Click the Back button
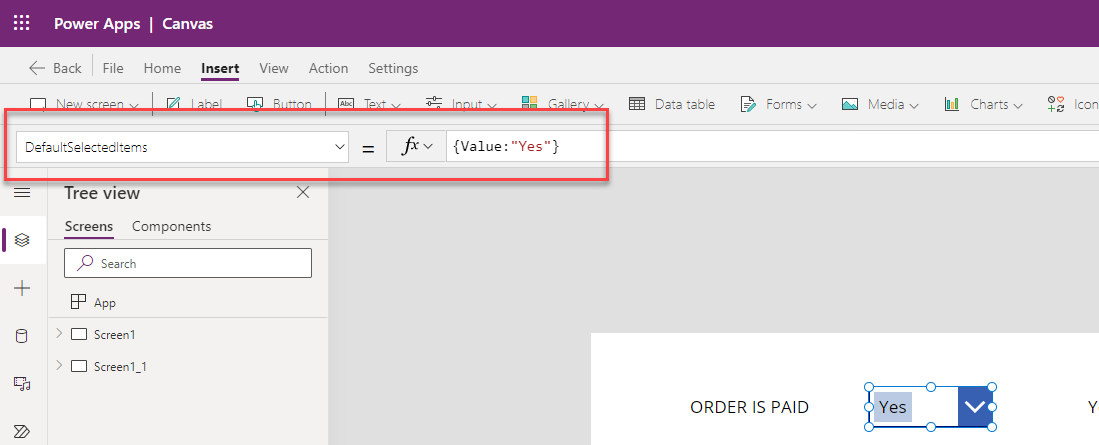The height and width of the screenshot is (445, 1099). coord(55,68)
